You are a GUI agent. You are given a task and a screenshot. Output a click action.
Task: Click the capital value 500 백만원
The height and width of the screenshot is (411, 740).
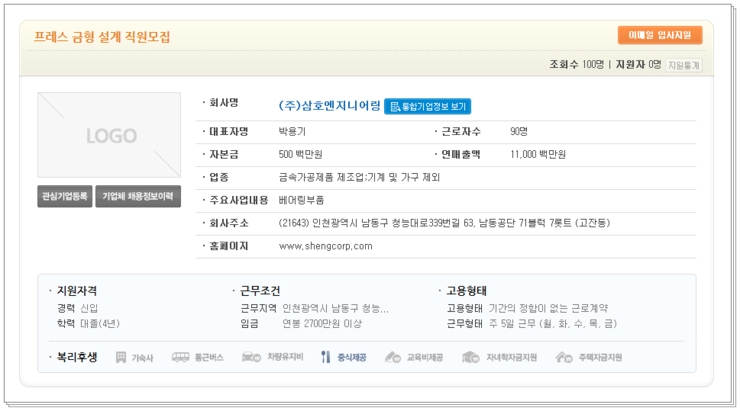[300, 154]
